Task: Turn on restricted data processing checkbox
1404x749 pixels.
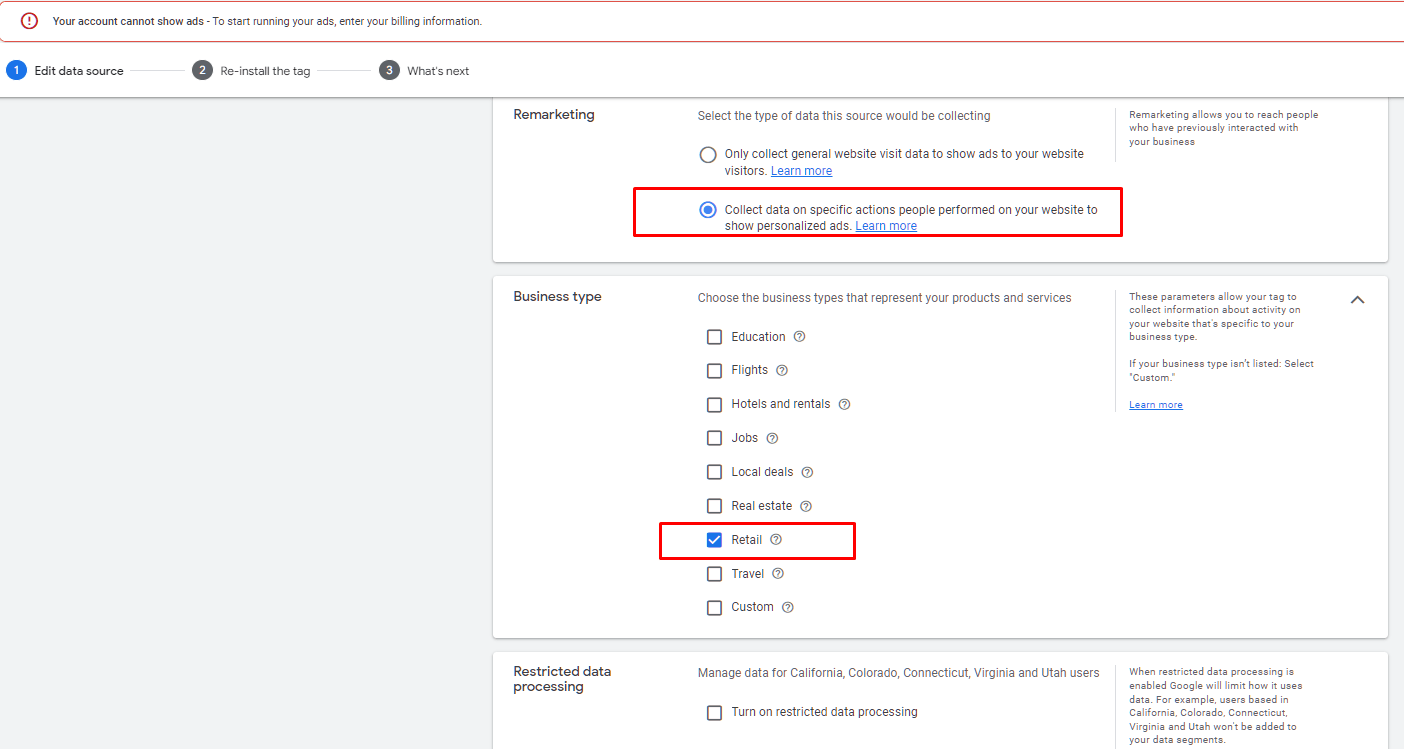Action: 714,713
